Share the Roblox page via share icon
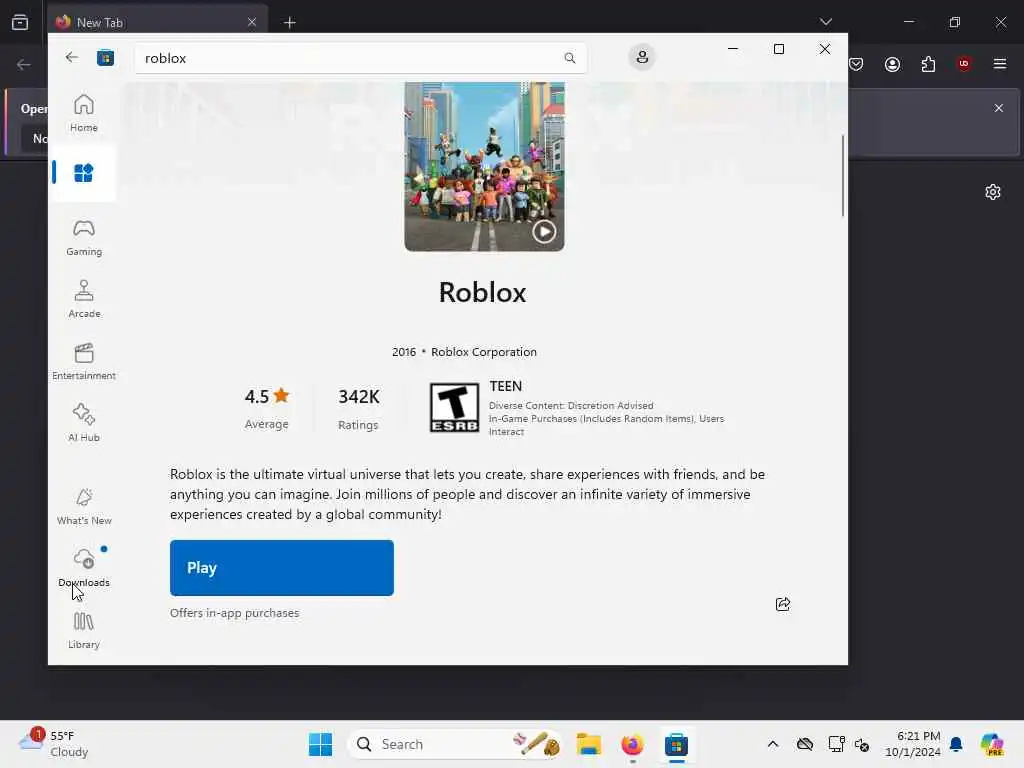This screenshot has width=1024, height=768. [782, 604]
